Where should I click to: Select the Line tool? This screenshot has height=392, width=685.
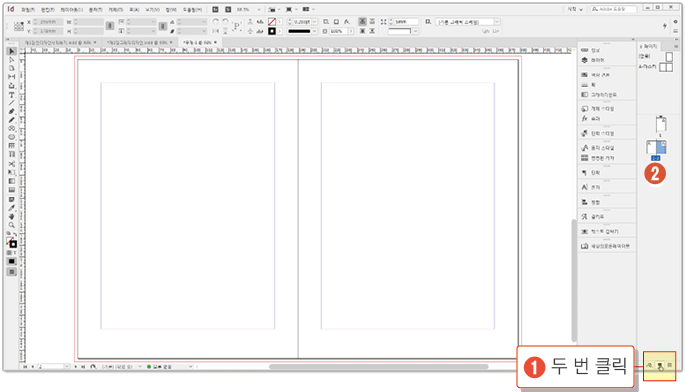point(12,103)
